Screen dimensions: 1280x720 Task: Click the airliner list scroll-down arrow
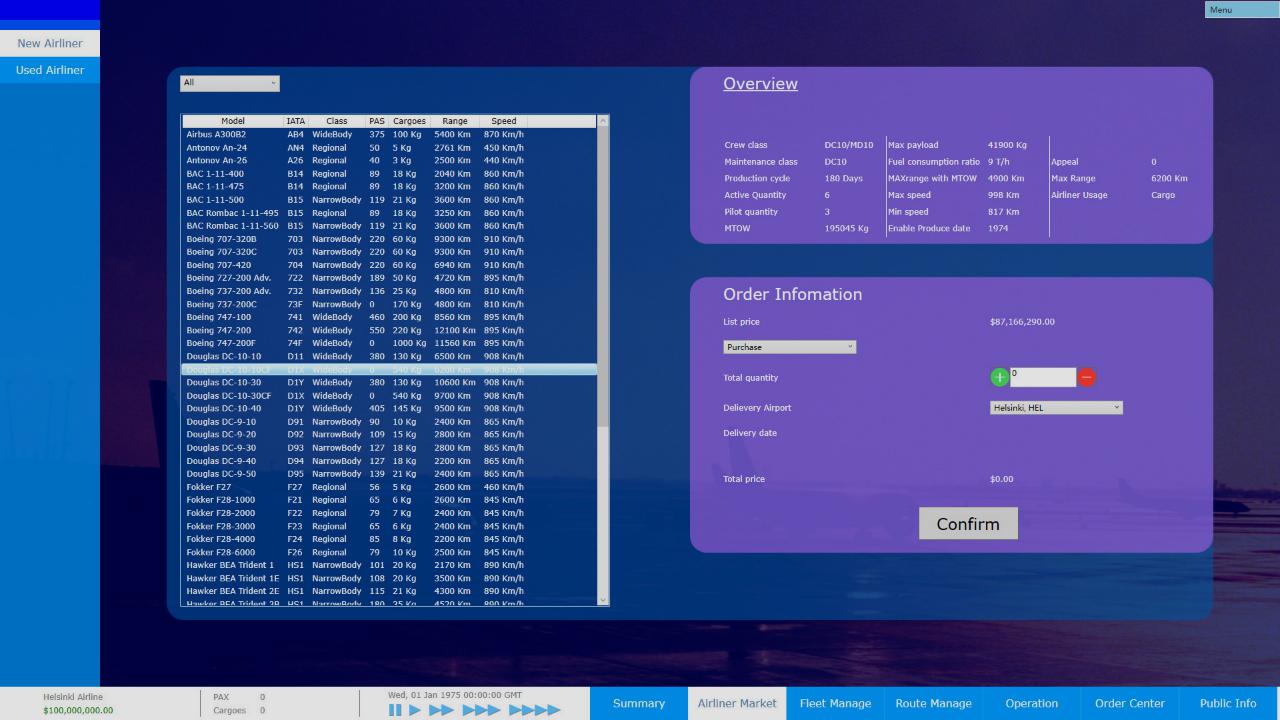(x=603, y=599)
